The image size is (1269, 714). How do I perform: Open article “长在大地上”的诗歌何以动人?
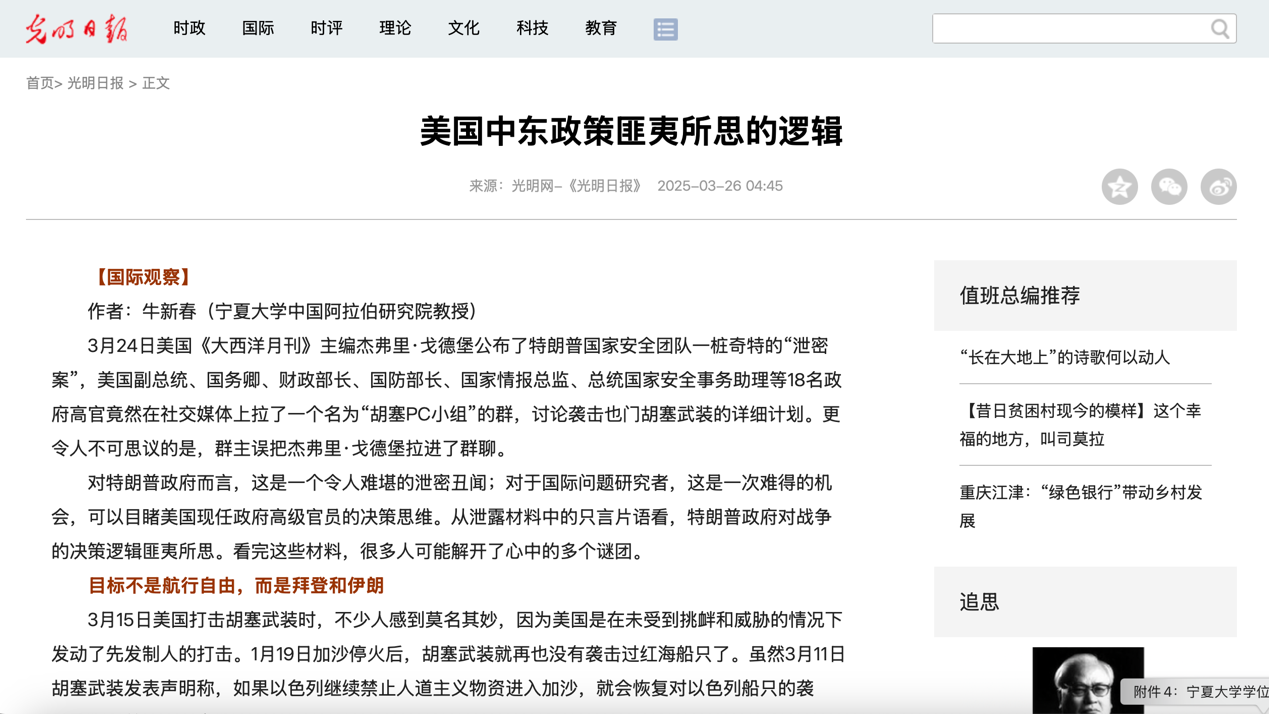coord(1064,357)
